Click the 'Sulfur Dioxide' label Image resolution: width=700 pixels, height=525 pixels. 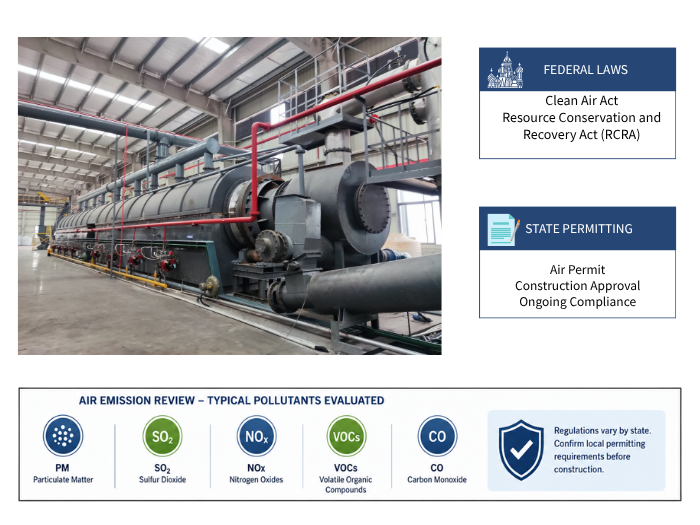click(x=162, y=479)
